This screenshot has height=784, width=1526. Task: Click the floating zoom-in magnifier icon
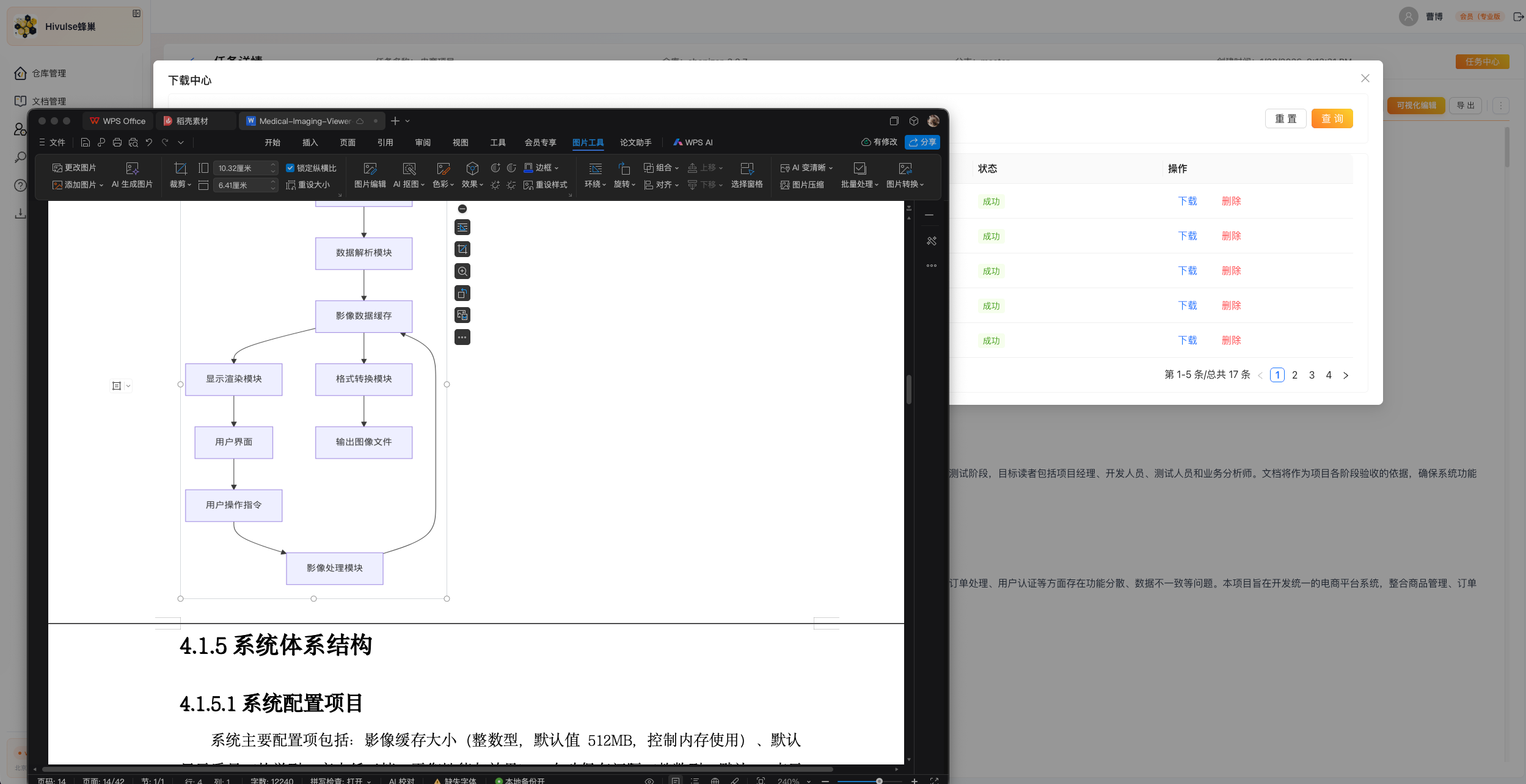point(462,271)
